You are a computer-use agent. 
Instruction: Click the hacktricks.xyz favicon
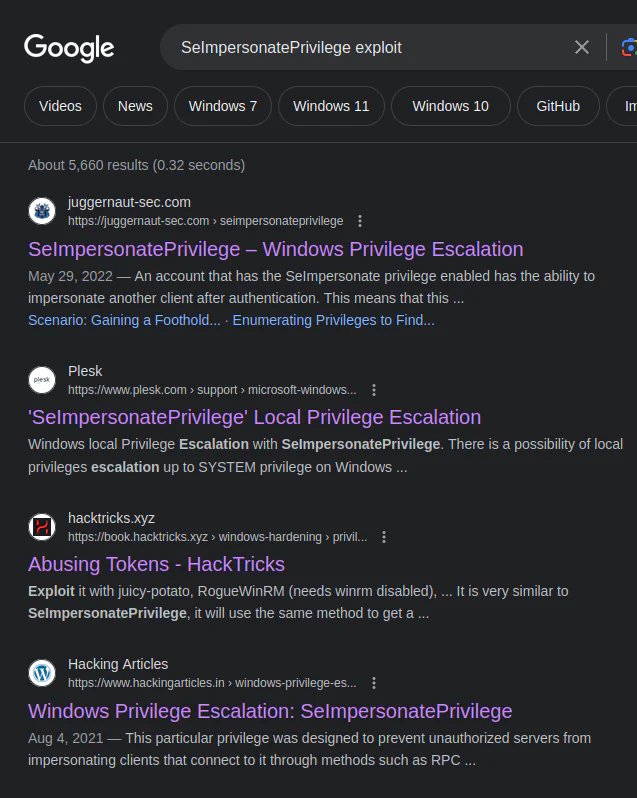pyautogui.click(x=42, y=526)
